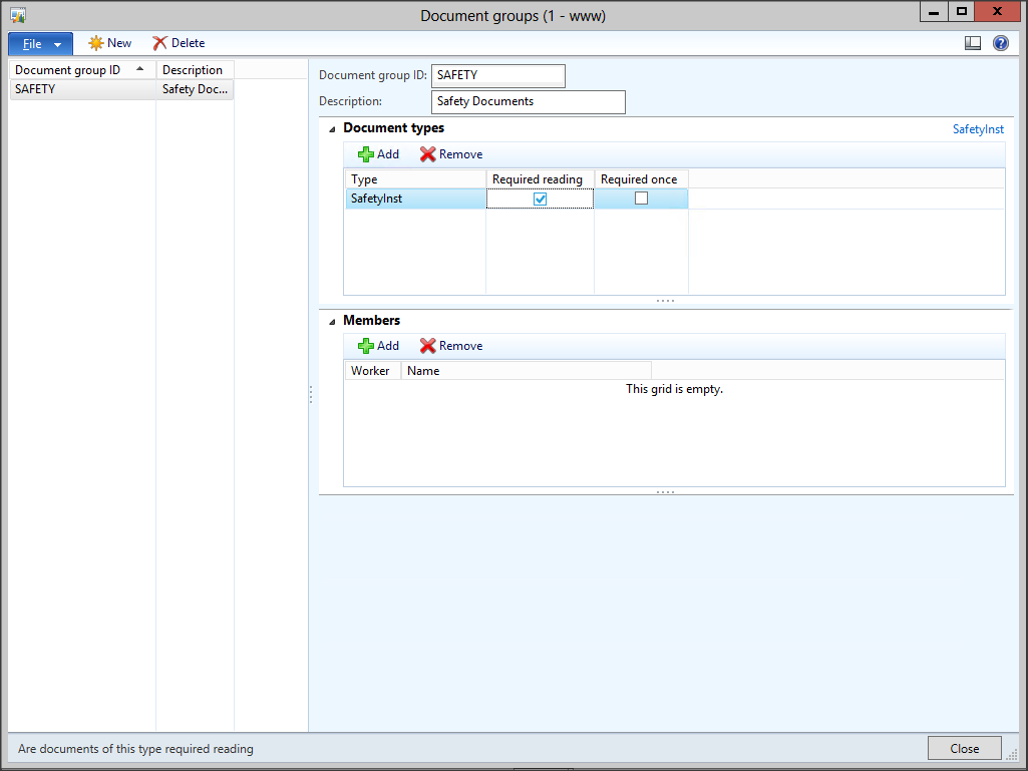
Task: Collapse the Document types section
Action: tap(332, 129)
